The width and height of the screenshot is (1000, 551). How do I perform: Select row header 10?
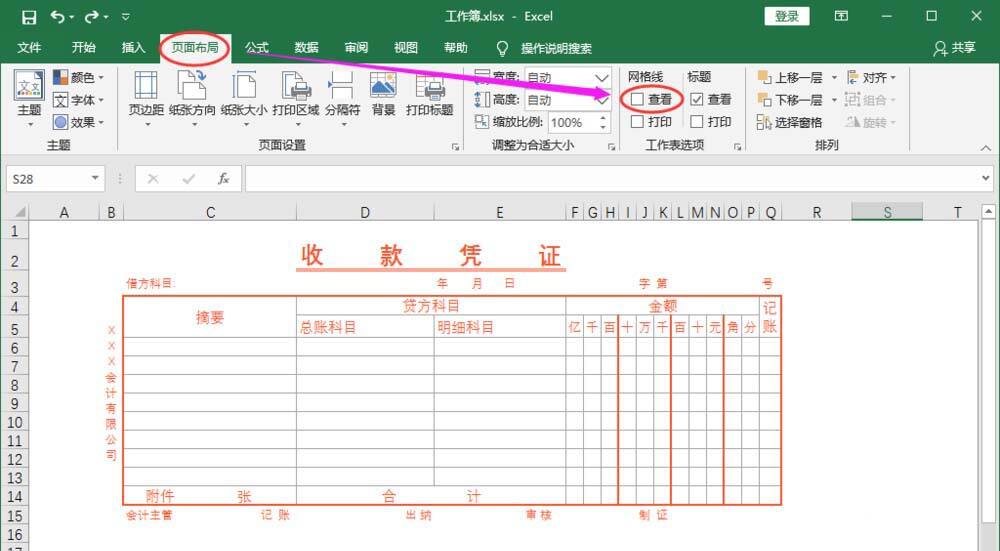[x=15, y=422]
